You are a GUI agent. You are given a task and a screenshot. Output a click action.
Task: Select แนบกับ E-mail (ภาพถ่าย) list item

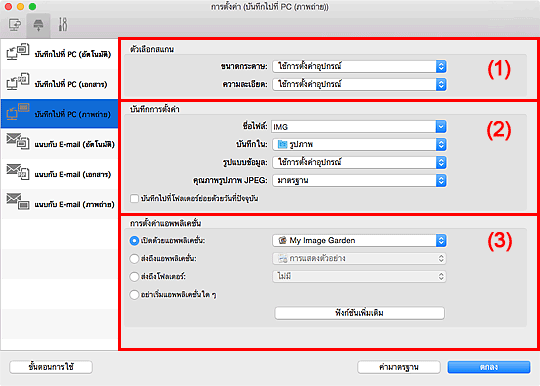pos(59,204)
